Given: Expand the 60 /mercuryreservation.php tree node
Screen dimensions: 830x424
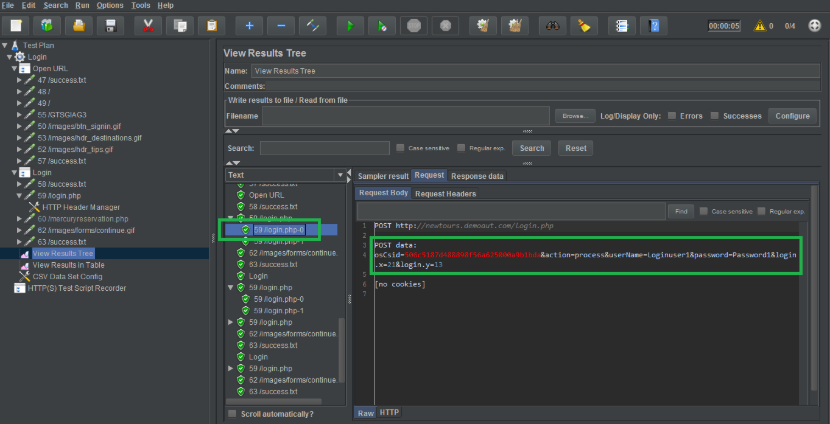Looking at the screenshot, I should coord(19,218).
